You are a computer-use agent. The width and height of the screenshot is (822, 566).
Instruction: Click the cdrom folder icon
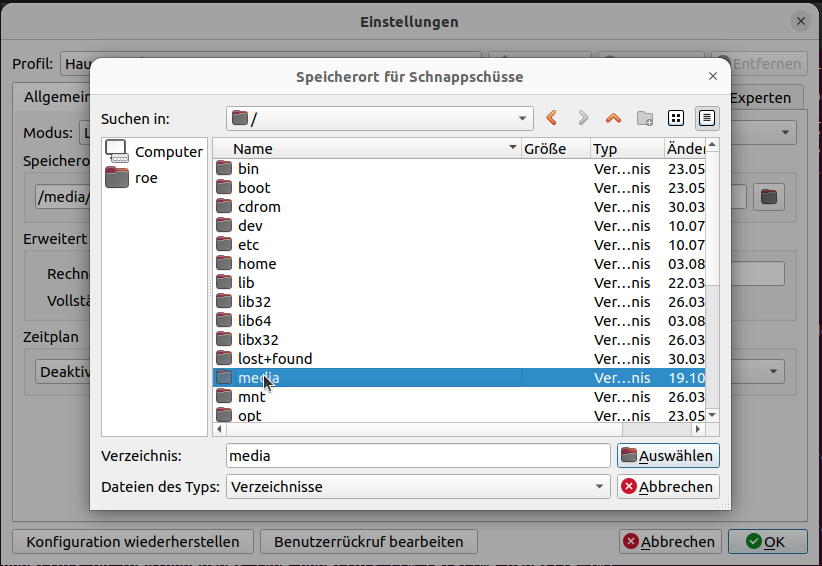(x=224, y=207)
